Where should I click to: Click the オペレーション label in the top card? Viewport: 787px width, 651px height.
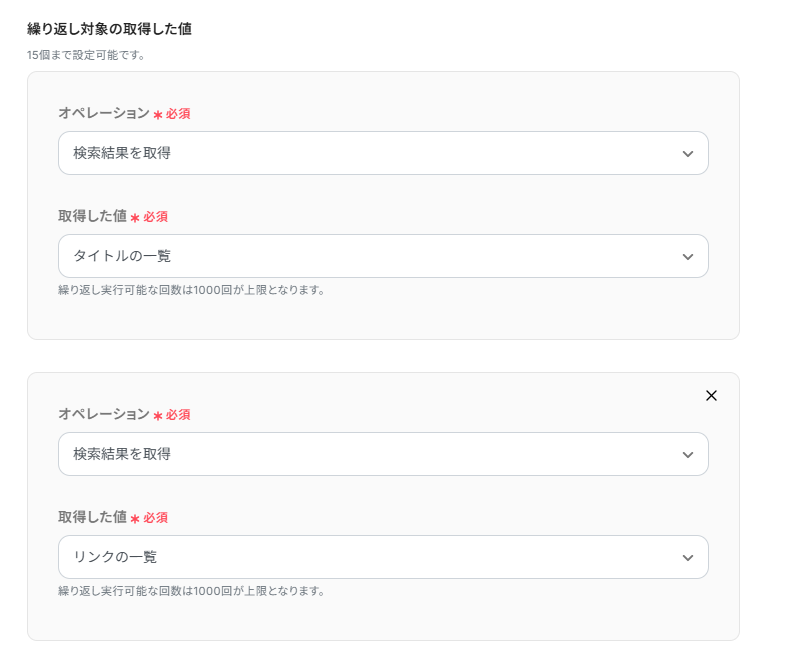click(103, 113)
